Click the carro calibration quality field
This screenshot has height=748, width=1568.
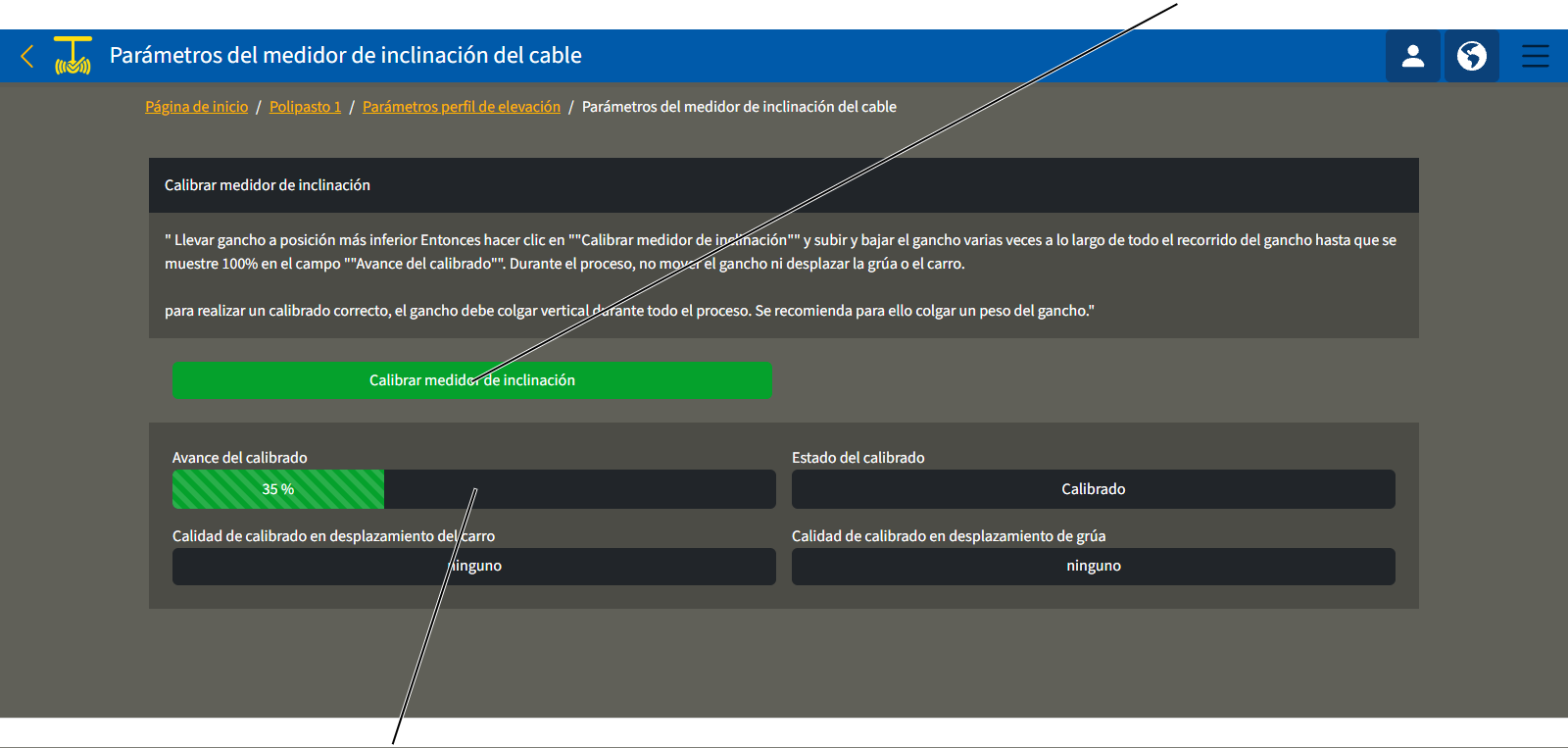(474, 567)
